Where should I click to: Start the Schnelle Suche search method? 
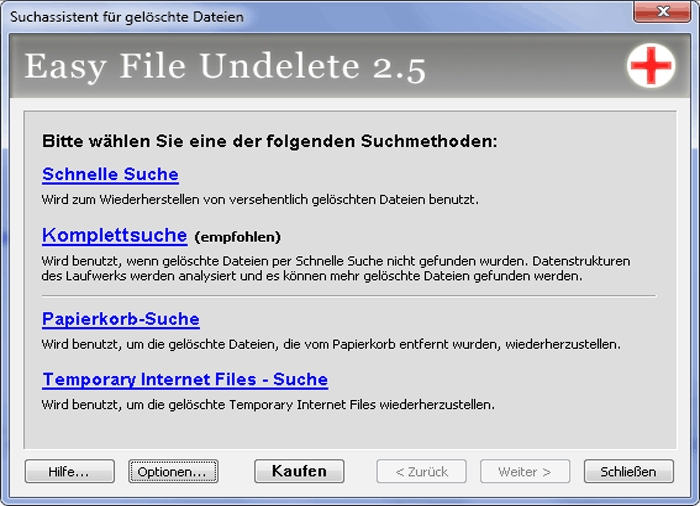[110, 175]
